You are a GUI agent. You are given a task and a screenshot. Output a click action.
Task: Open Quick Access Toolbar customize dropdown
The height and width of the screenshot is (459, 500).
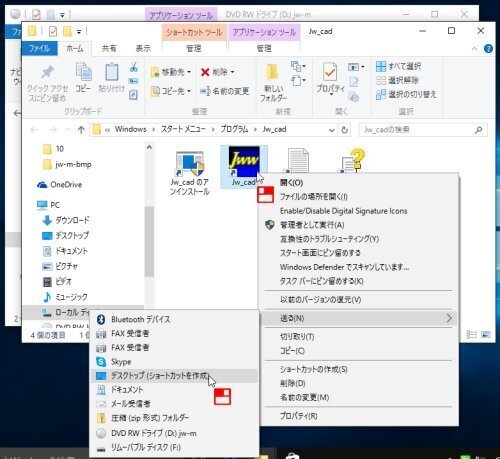(79, 32)
